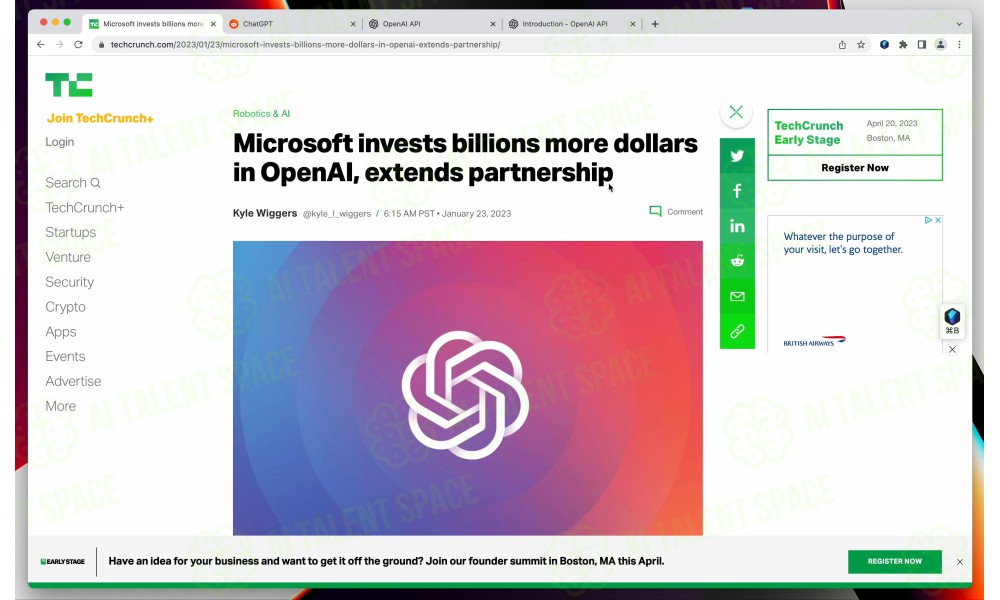The width and height of the screenshot is (1000, 600).
Task: Open Events sidebar section
Action: pos(65,356)
